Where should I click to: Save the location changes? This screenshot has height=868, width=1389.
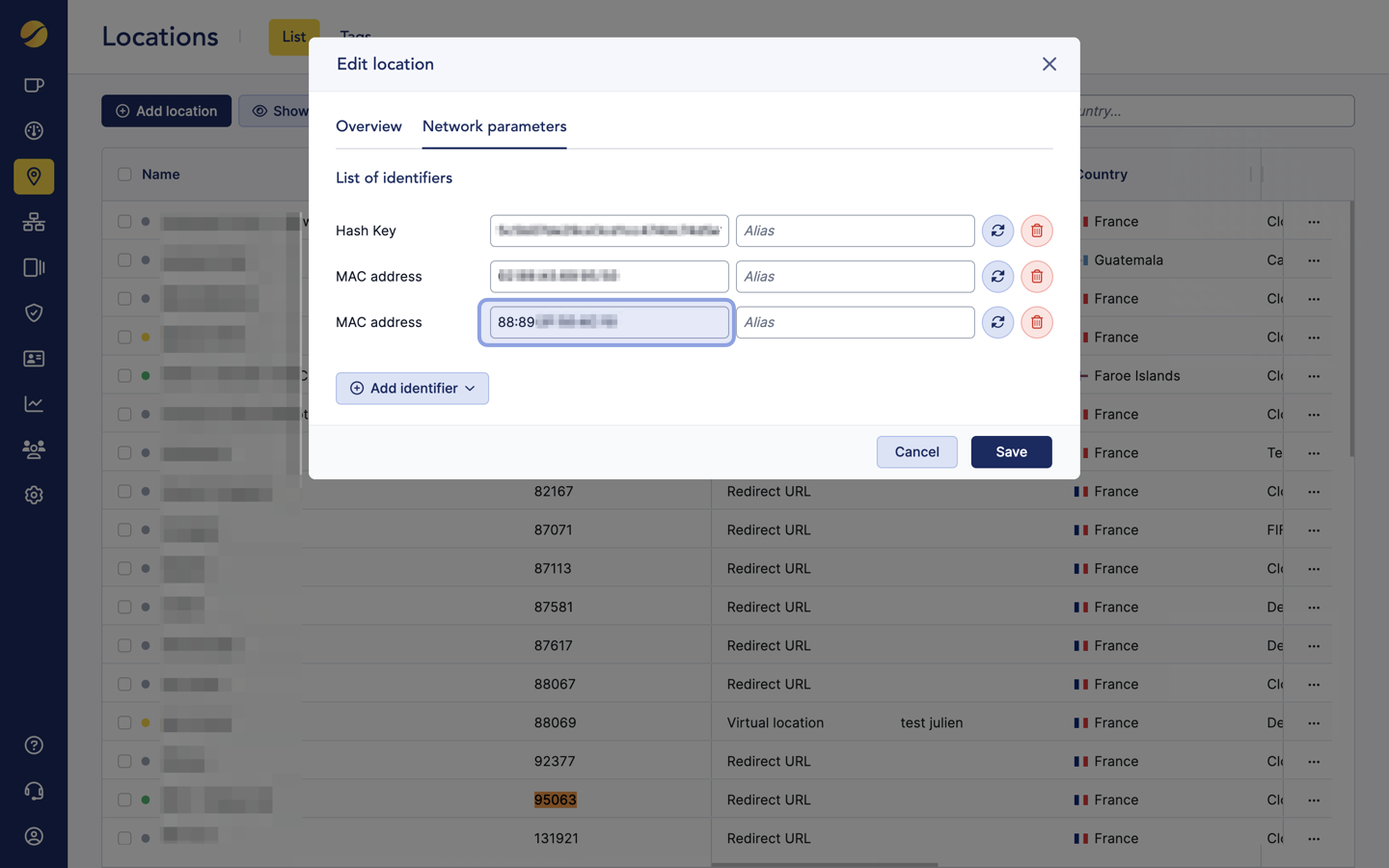coord(1011,451)
